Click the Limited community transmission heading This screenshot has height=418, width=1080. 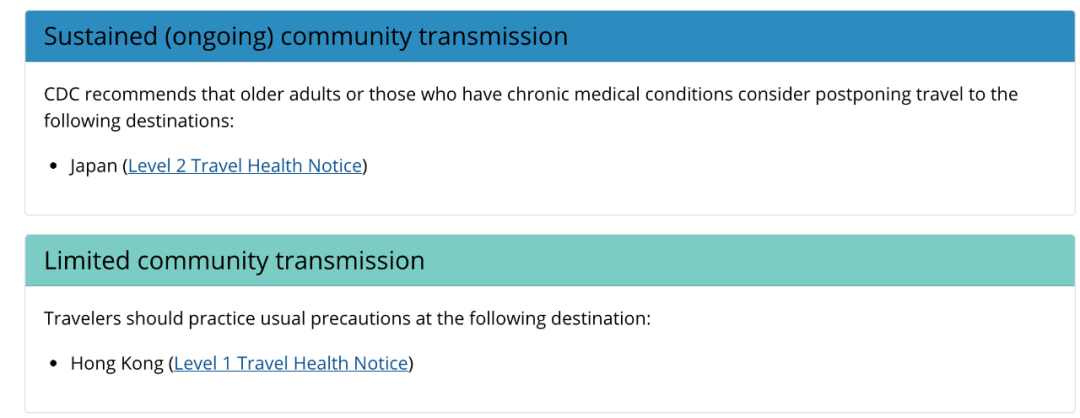[x=234, y=261]
